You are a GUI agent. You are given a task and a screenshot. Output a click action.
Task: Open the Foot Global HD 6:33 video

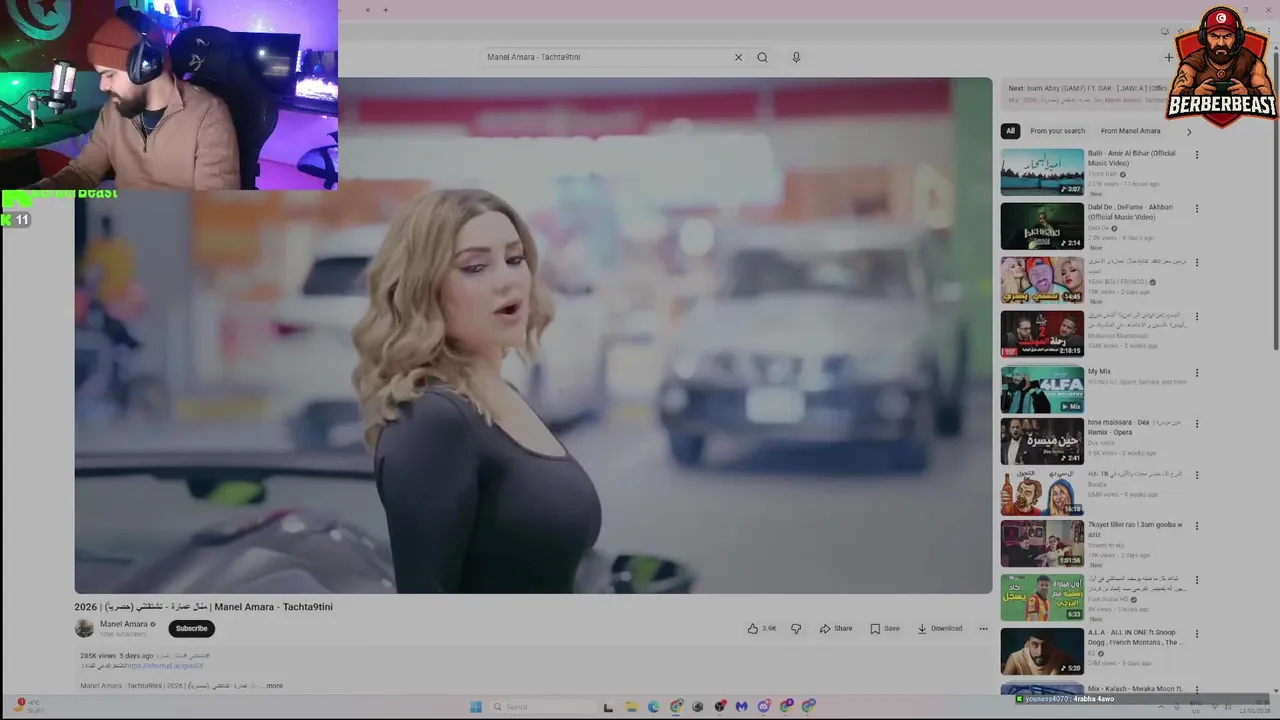point(1042,597)
